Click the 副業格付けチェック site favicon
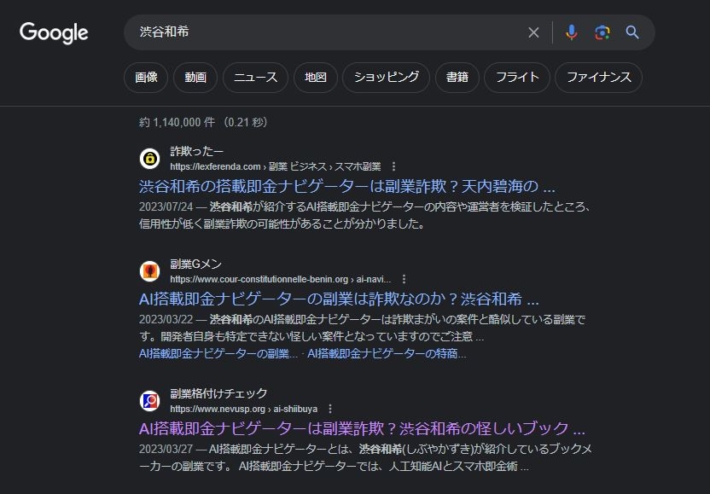 click(x=149, y=401)
